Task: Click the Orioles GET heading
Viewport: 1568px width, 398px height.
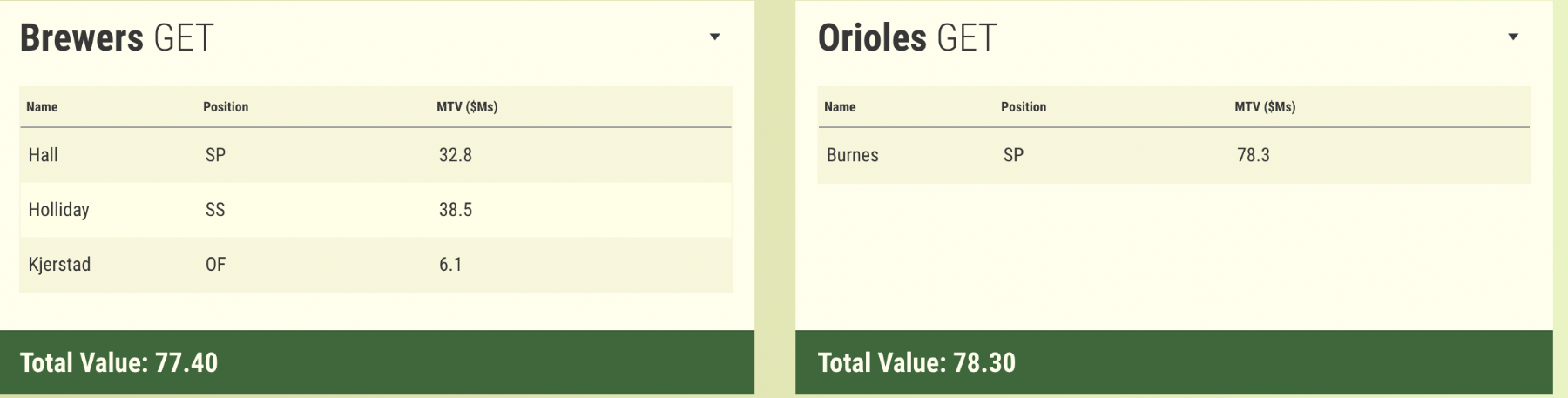Action: pos(907,37)
